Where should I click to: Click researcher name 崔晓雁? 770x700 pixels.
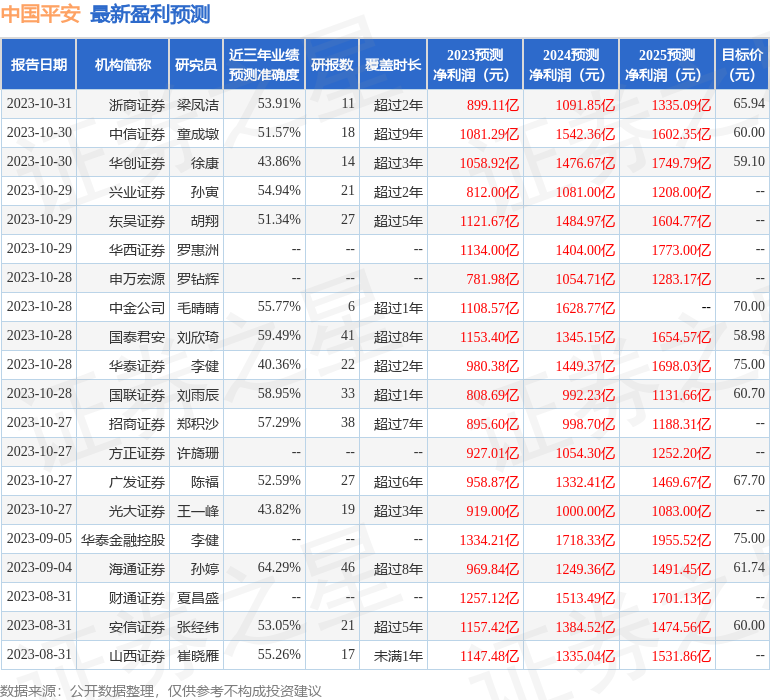197,656
